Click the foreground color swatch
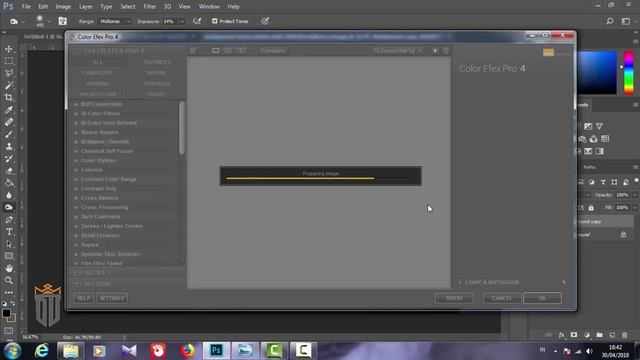Viewport: 640px width, 360px height. tap(6, 313)
